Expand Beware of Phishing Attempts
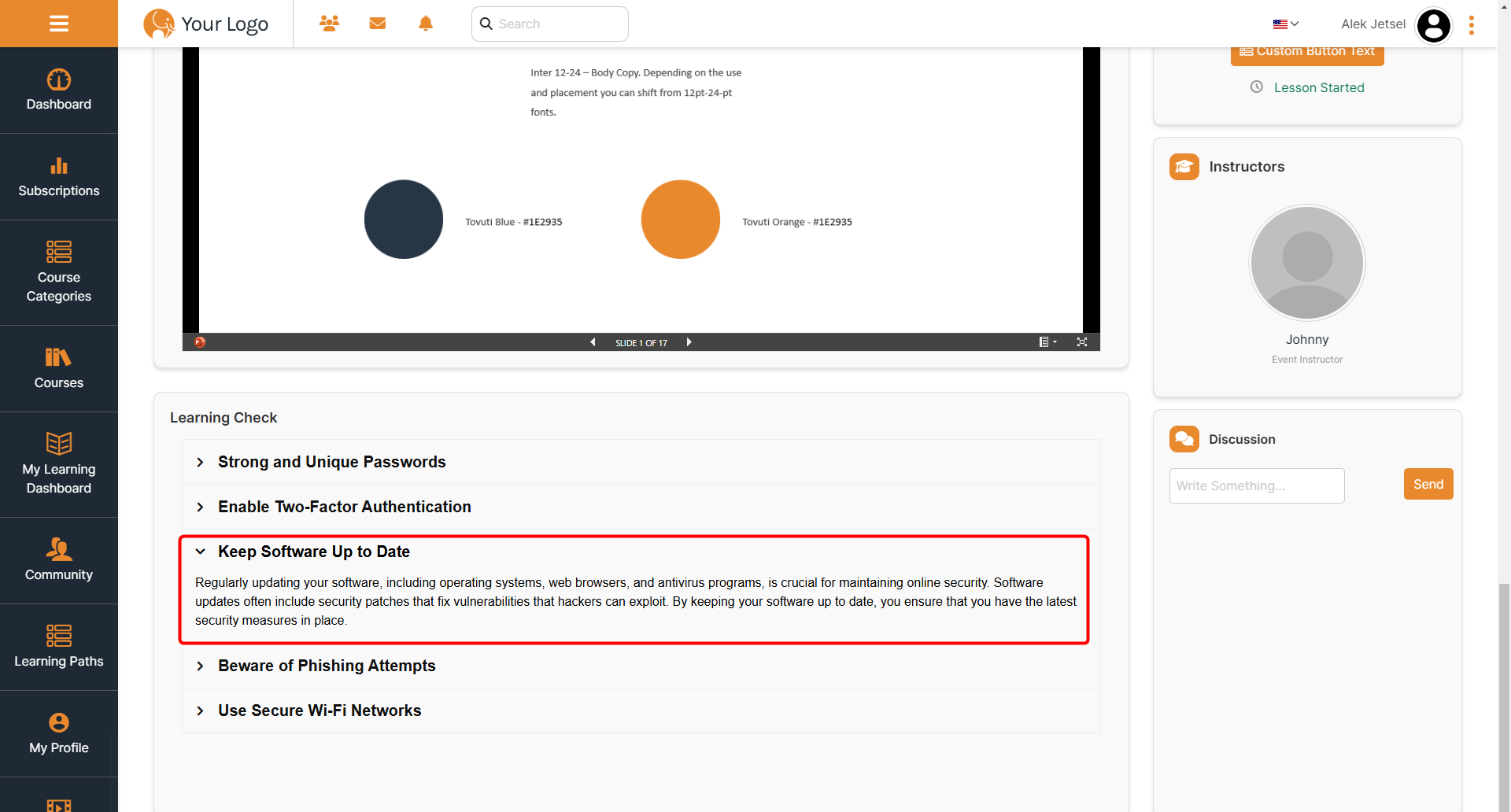Screen dimensions: 1511x812 [641, 666]
